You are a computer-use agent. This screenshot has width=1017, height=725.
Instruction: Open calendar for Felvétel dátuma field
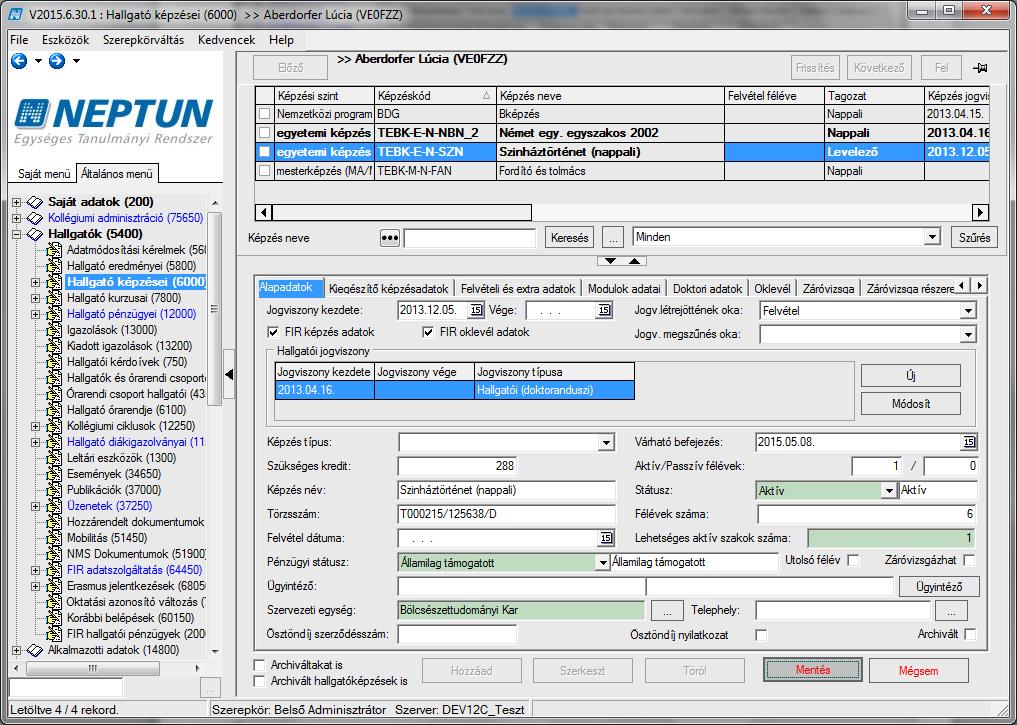pos(606,538)
